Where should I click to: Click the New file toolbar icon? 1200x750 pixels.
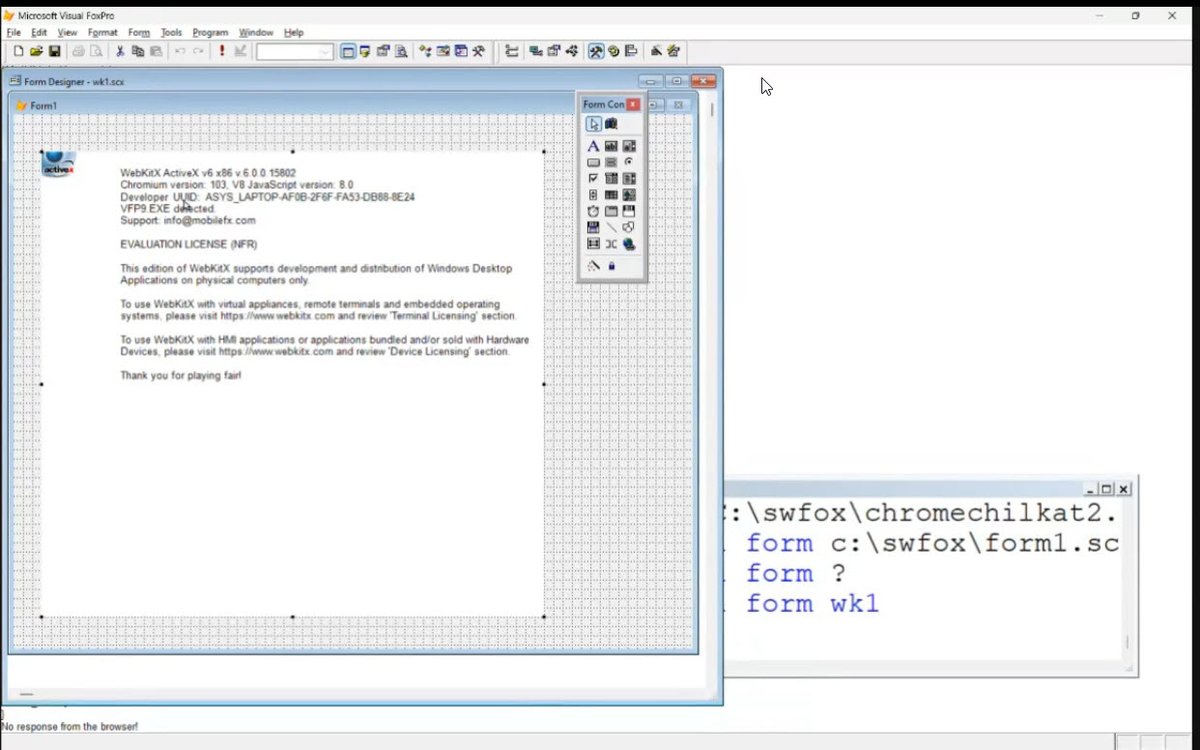[18, 51]
